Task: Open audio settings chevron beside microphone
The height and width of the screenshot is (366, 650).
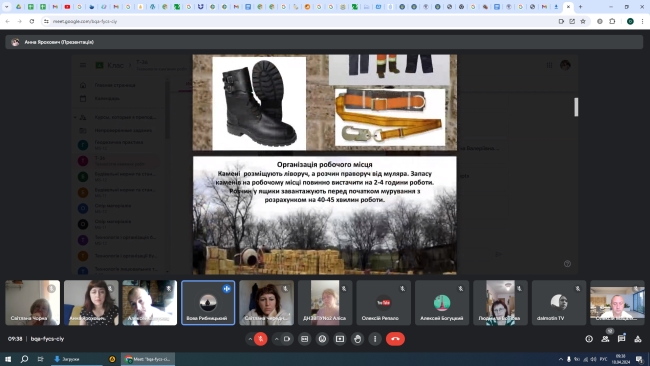Action: (x=250, y=339)
